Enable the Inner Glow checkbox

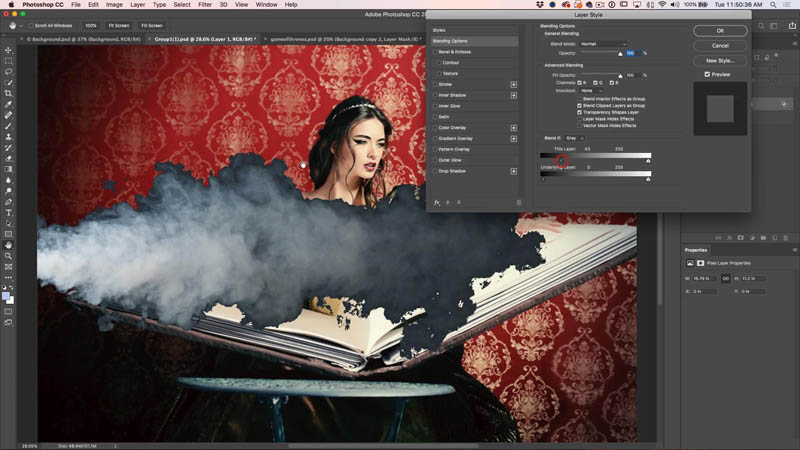[x=435, y=106]
